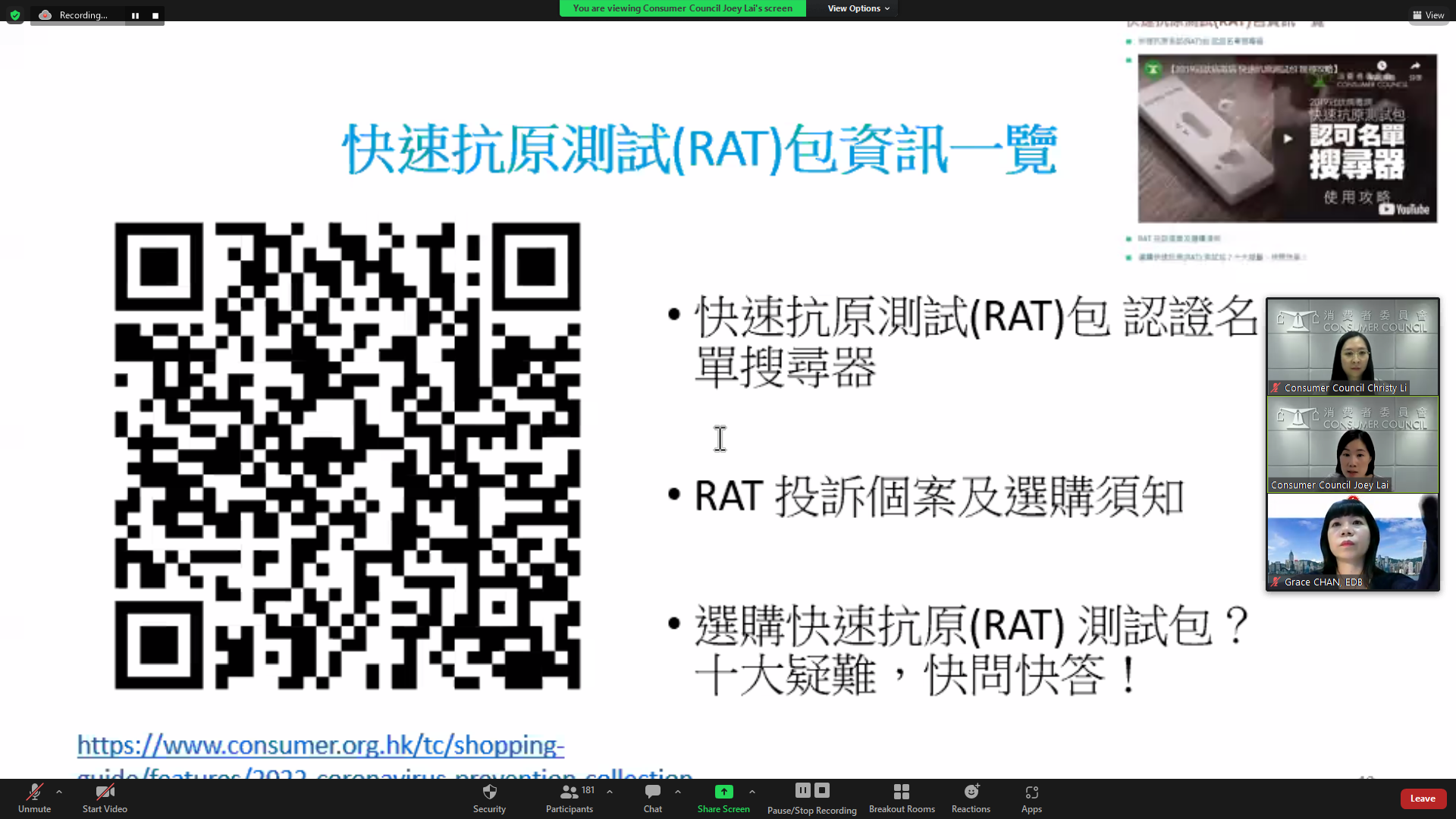Click bullet text RAT 投訴個案及選購須知
This screenshot has width=1456, height=819.
point(939,497)
